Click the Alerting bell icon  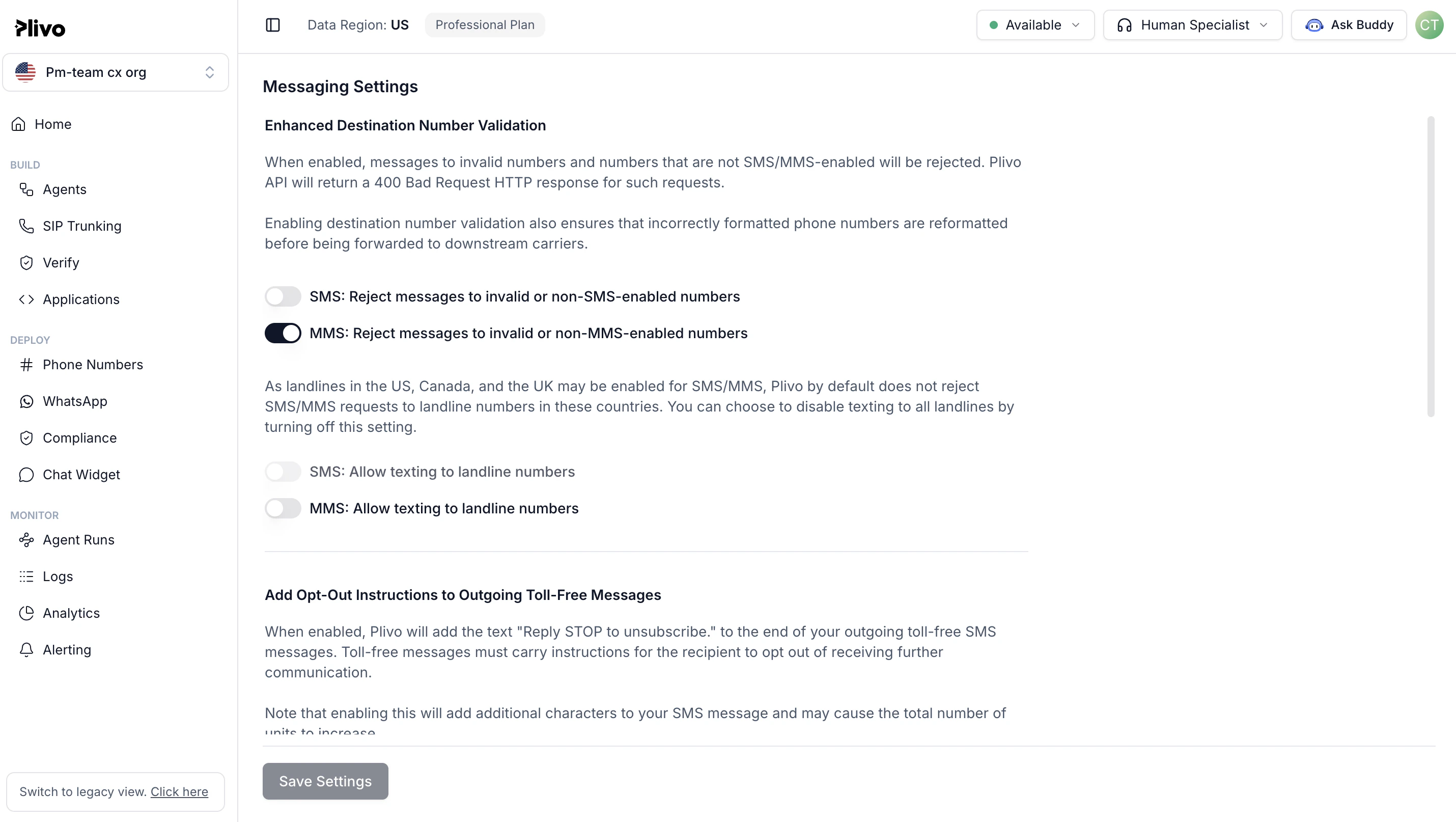pyautogui.click(x=26, y=650)
